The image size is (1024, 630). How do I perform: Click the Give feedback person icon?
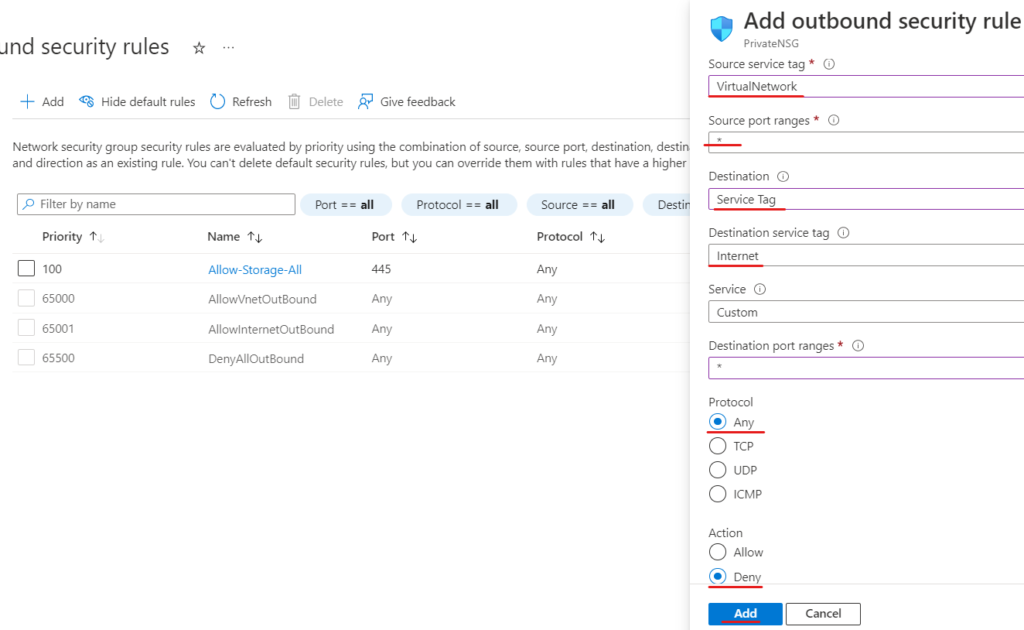coord(366,101)
